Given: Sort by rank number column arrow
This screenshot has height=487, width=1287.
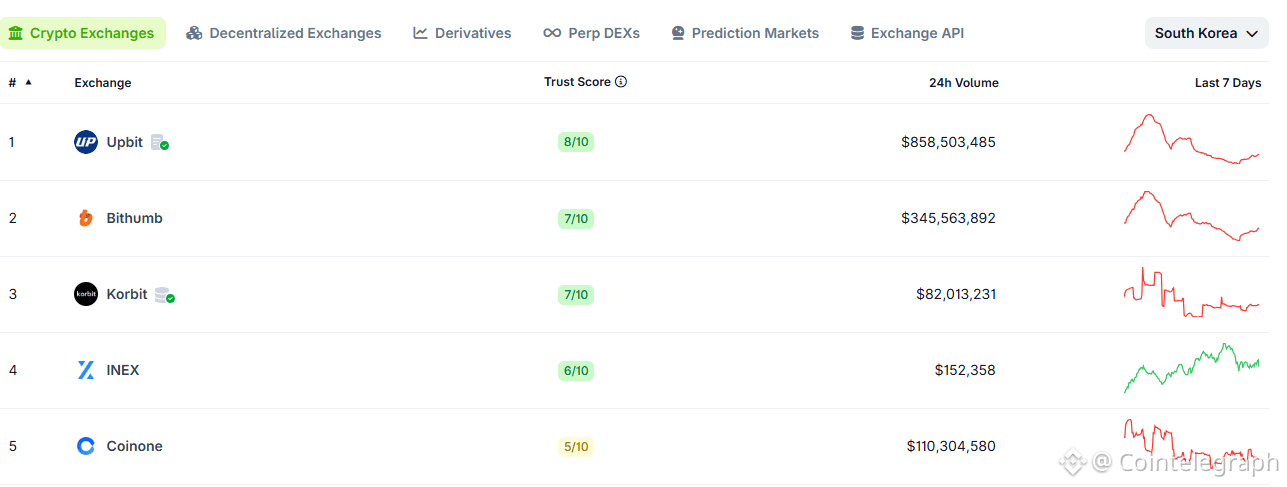Looking at the screenshot, I should [28, 82].
